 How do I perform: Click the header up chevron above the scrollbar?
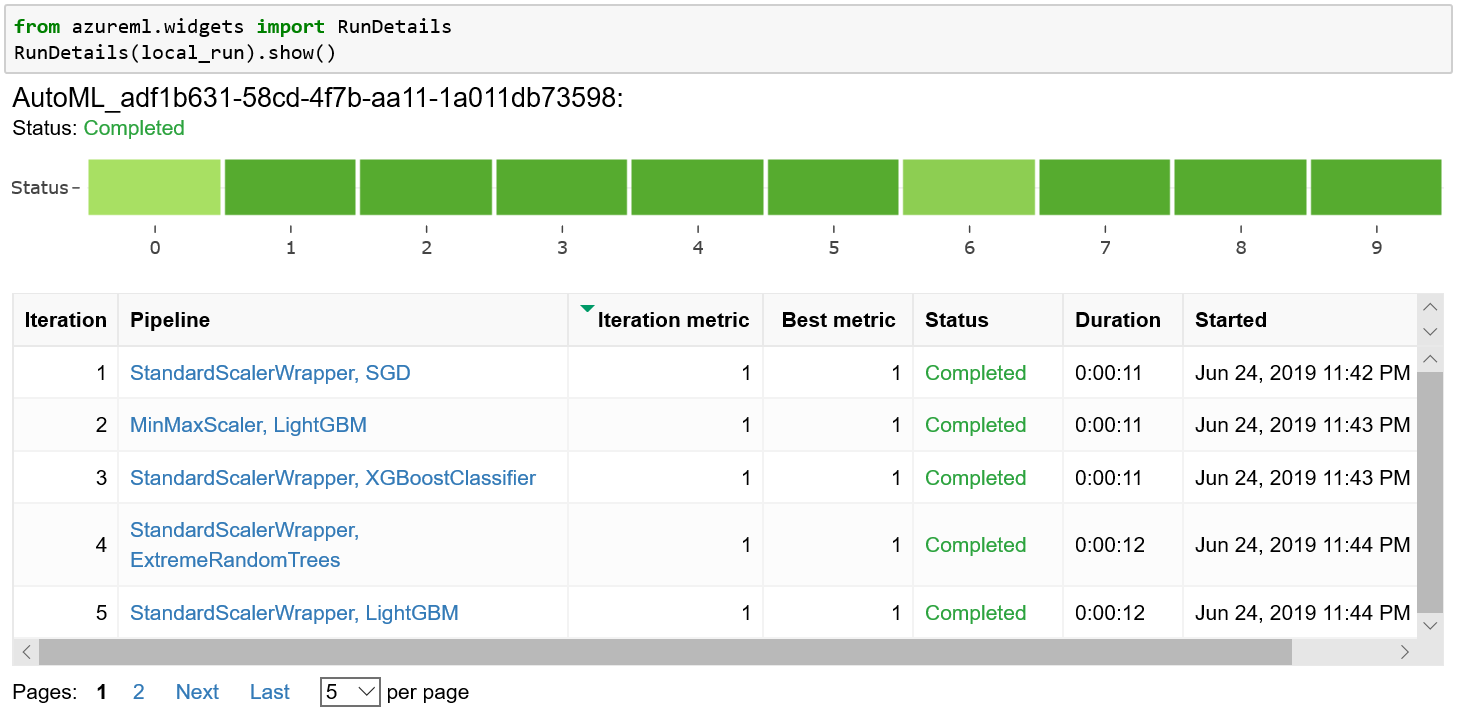[1430, 307]
